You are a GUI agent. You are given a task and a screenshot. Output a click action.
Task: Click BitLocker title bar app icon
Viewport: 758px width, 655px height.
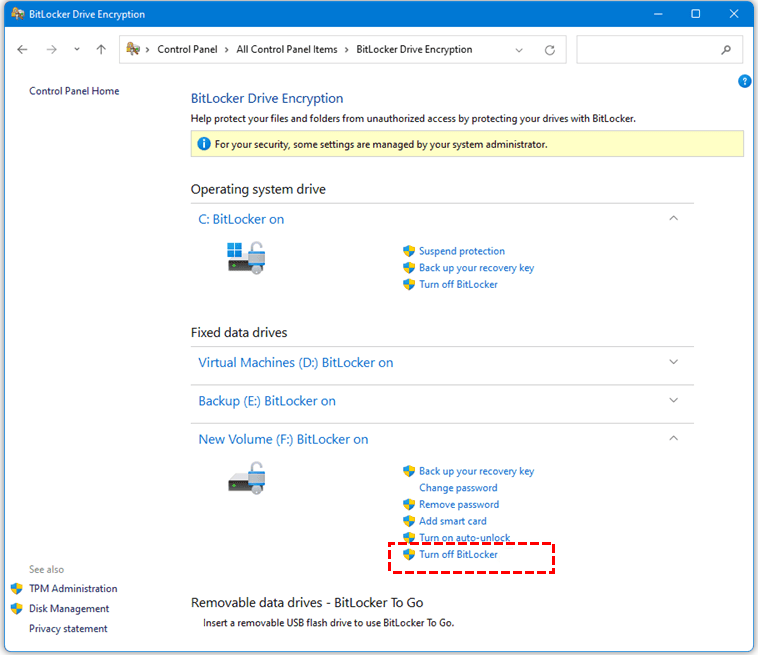tap(17, 14)
